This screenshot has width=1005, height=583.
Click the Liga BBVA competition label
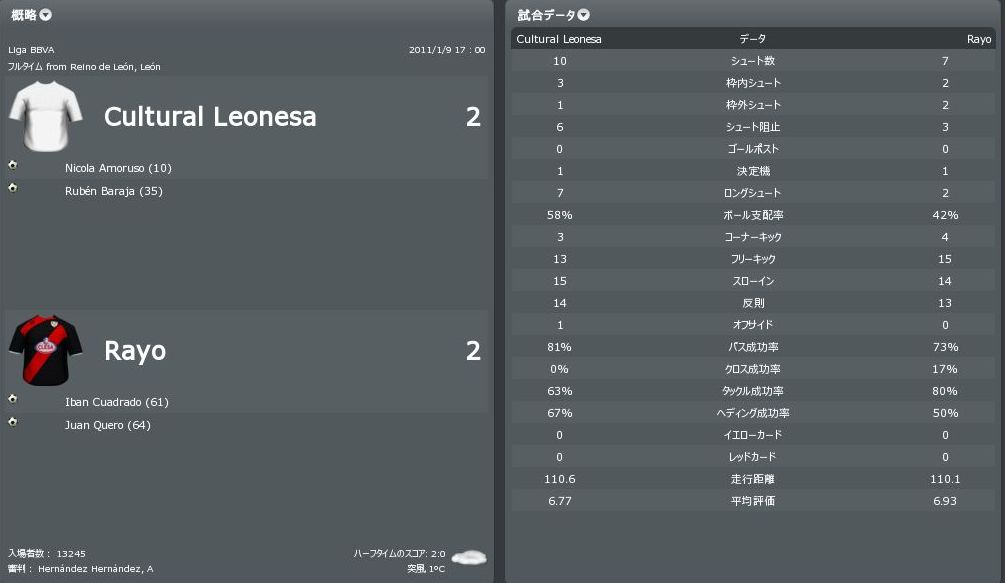(31, 50)
